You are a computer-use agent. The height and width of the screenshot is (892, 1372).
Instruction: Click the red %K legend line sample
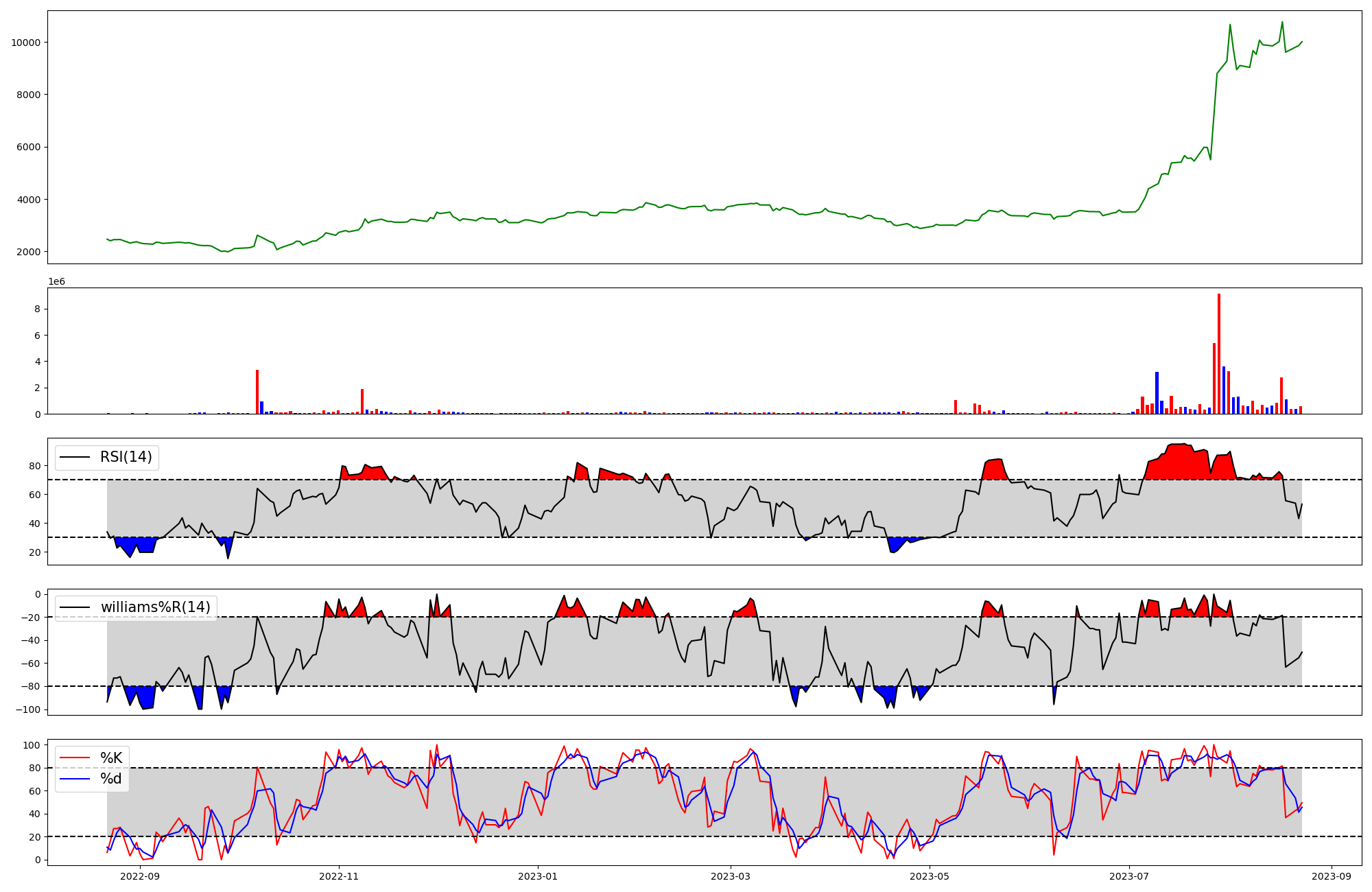(75, 758)
